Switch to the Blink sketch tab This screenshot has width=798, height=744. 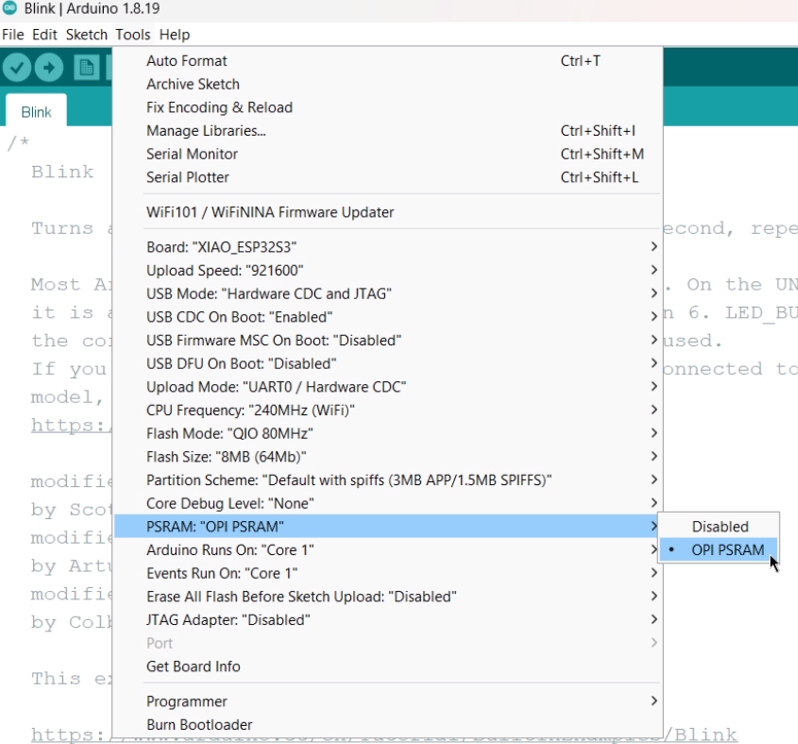pyautogui.click(x=36, y=112)
